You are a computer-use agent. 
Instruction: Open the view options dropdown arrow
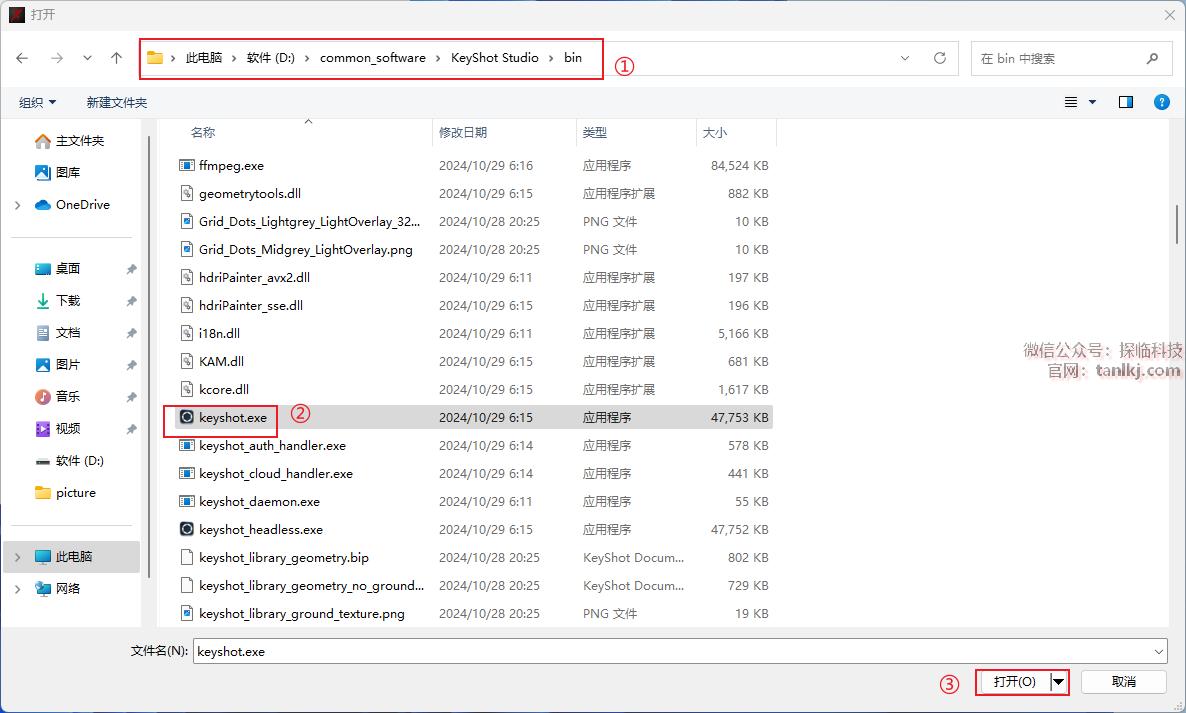1092,102
